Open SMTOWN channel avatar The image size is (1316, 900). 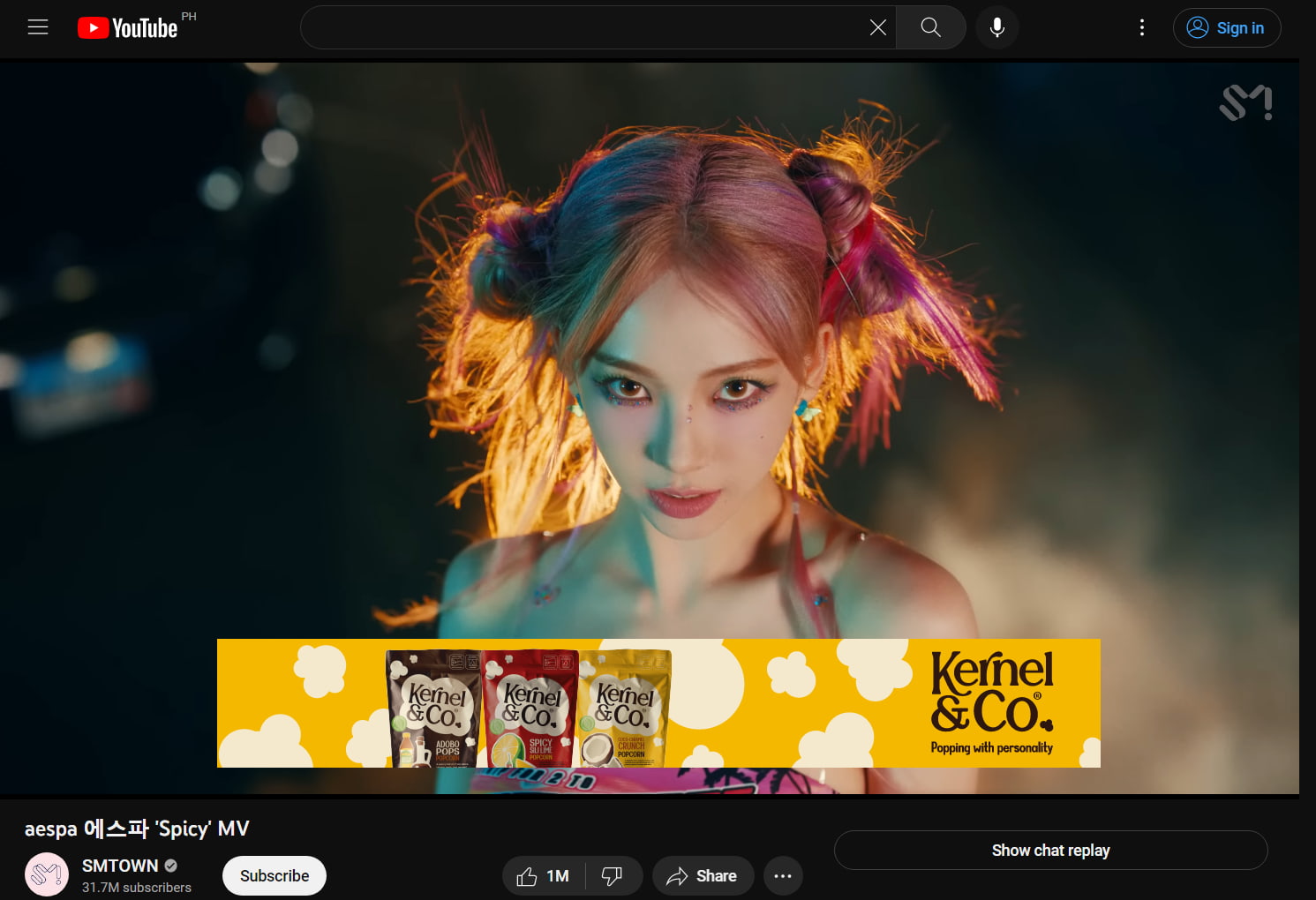(x=47, y=874)
